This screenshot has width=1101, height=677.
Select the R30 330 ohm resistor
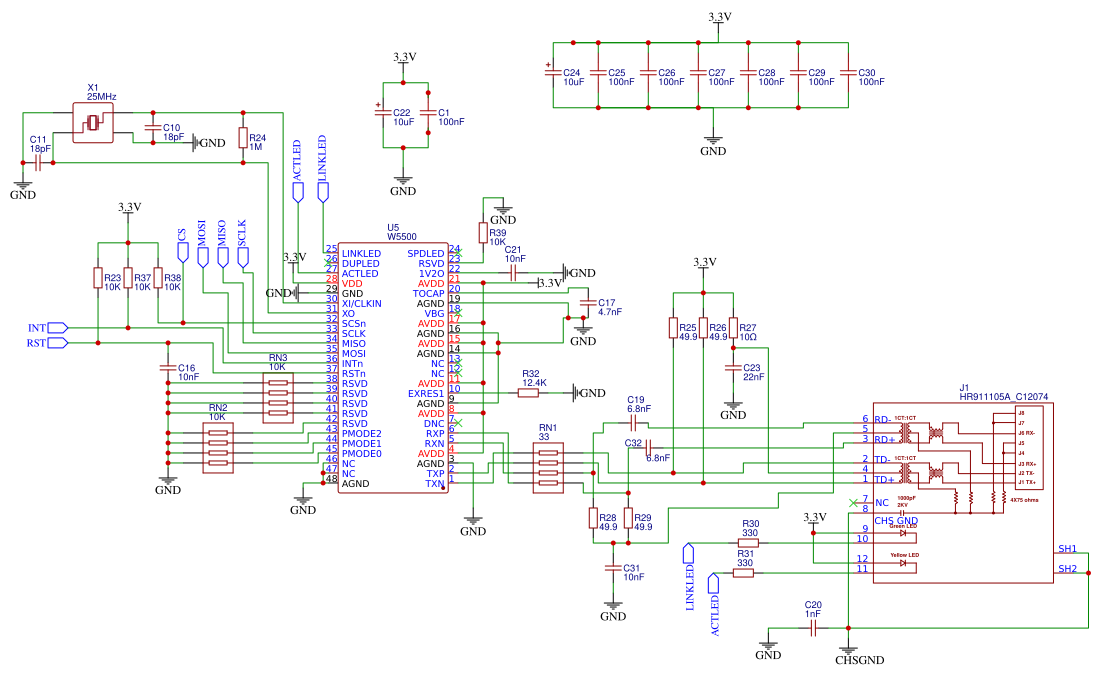[748, 543]
